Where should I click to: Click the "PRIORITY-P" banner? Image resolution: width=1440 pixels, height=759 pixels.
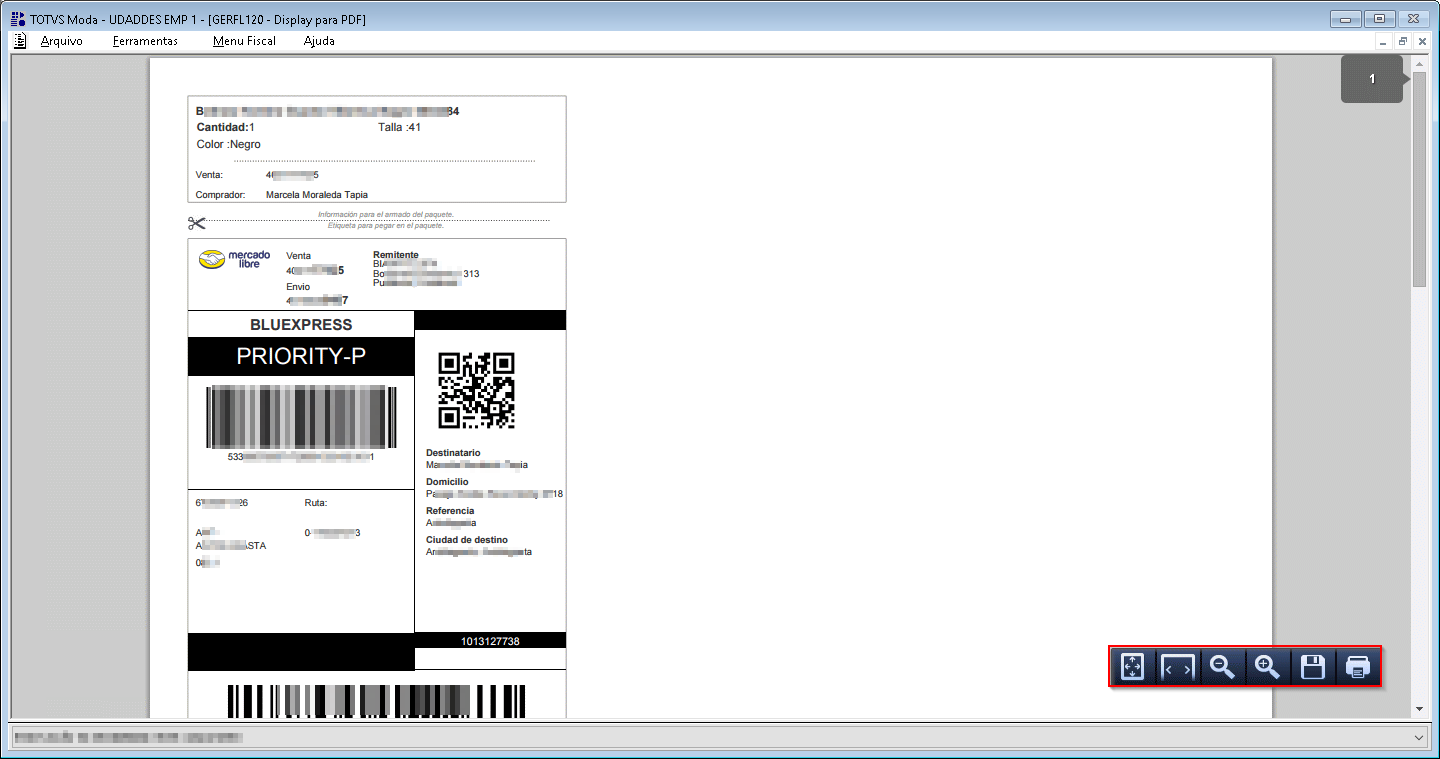tap(301, 357)
